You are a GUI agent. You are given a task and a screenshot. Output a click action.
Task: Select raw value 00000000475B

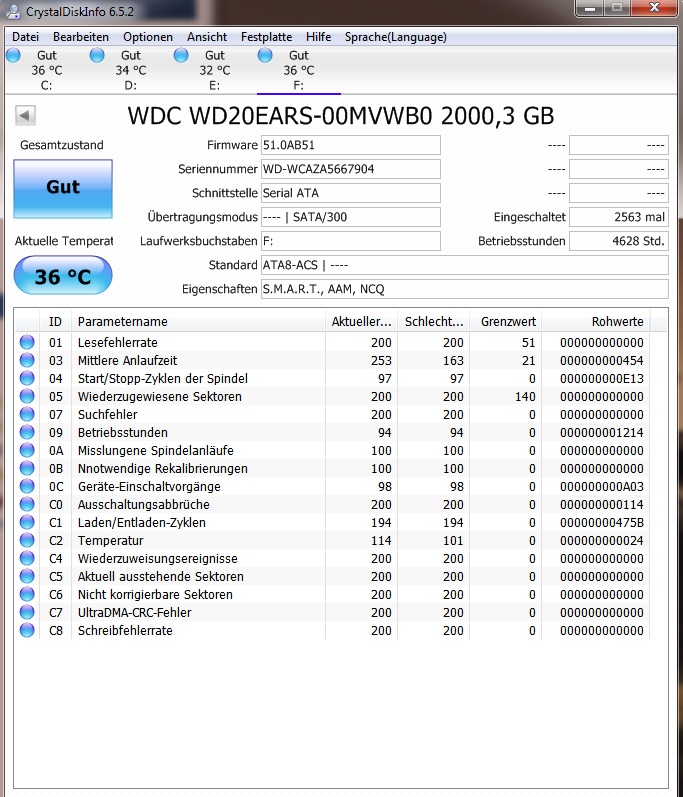click(602, 523)
